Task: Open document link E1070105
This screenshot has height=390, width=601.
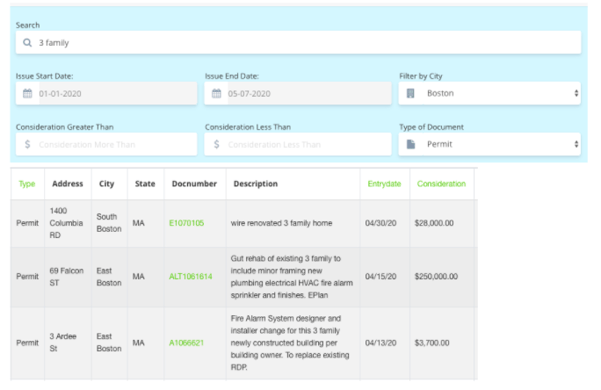Action: tap(186, 223)
